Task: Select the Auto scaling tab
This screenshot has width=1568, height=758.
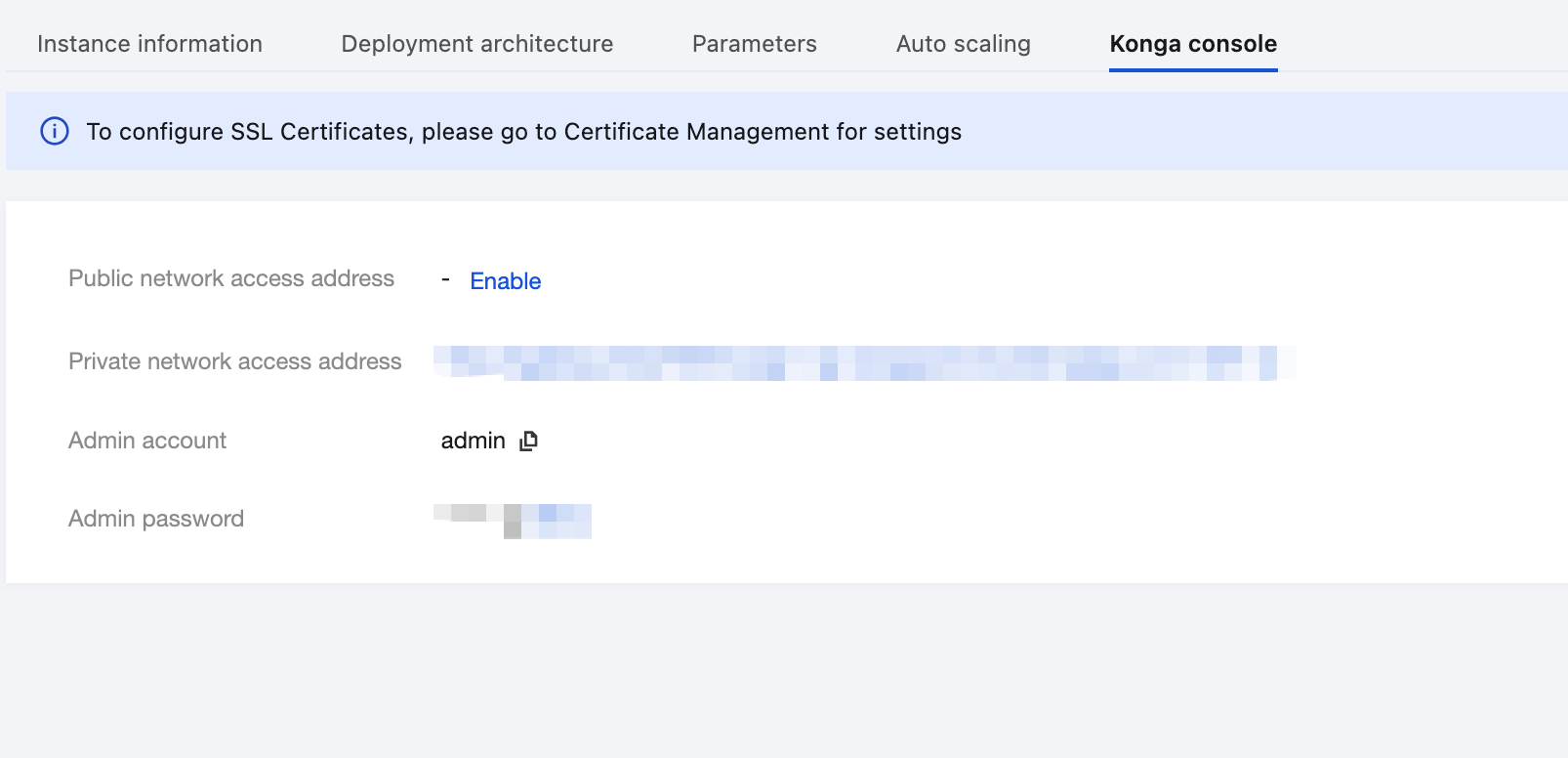Action: point(964,44)
